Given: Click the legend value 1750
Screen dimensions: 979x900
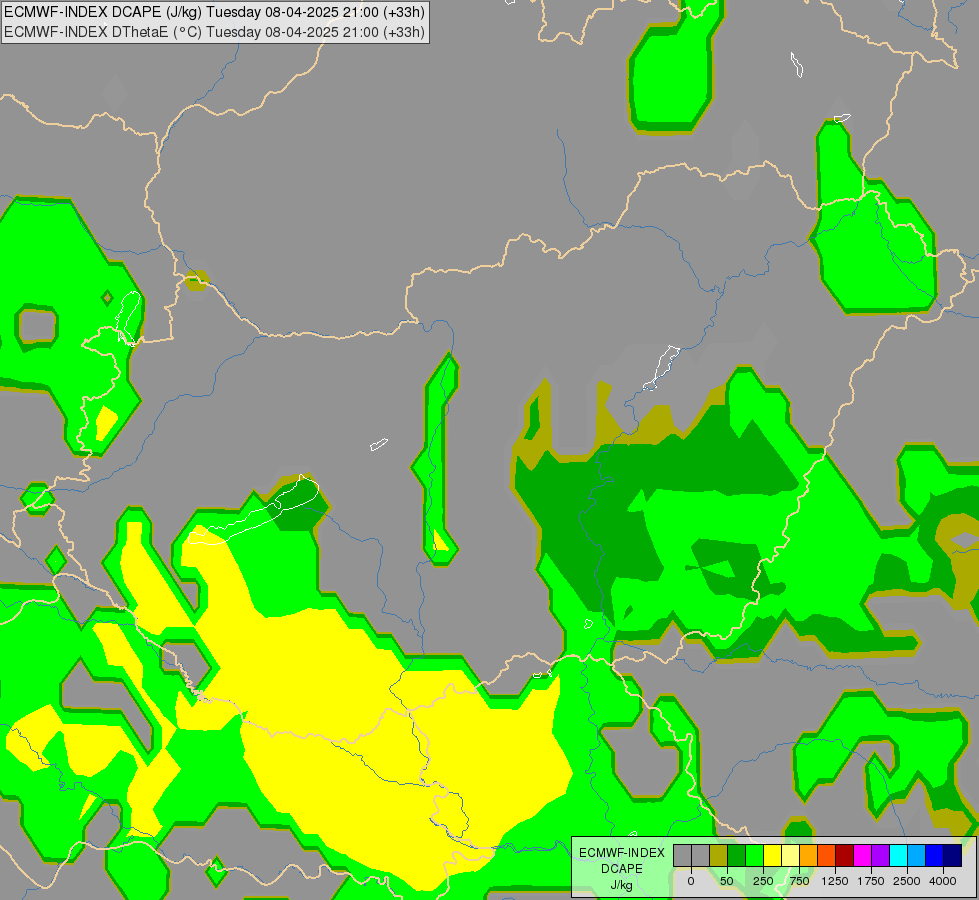Looking at the screenshot, I should coord(871,881).
